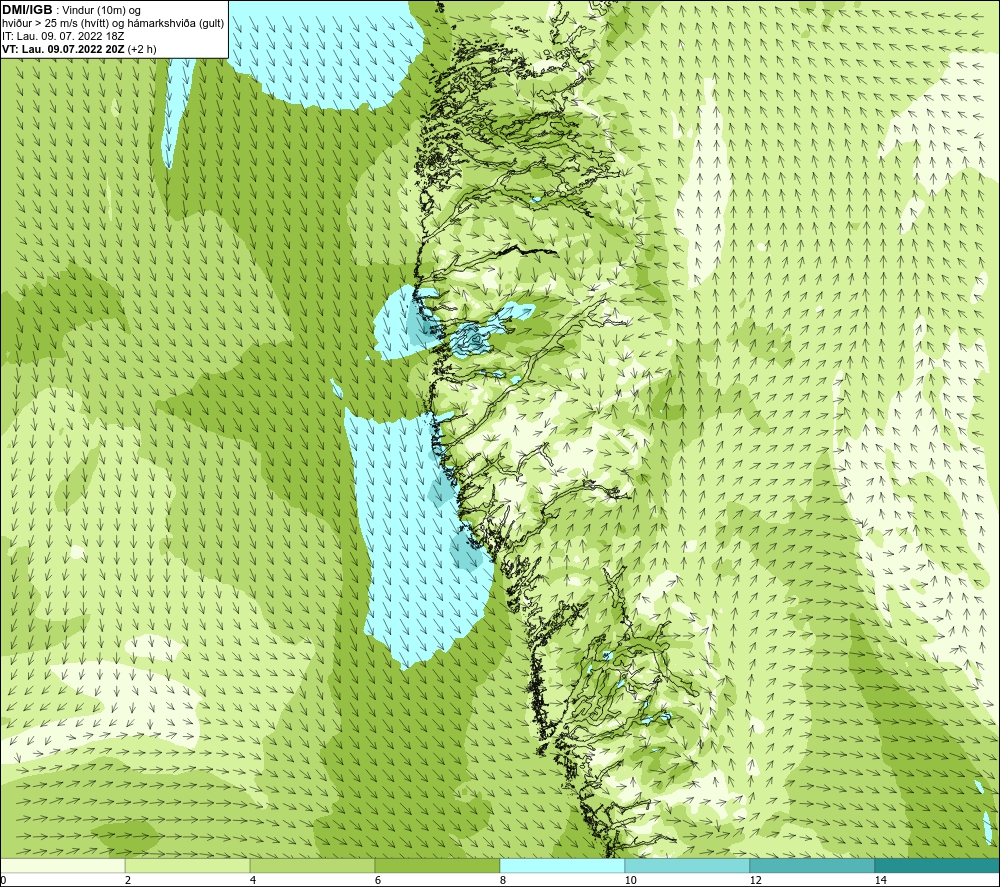Click the legend label '2'
The width and height of the screenshot is (1000, 887).
(128, 880)
